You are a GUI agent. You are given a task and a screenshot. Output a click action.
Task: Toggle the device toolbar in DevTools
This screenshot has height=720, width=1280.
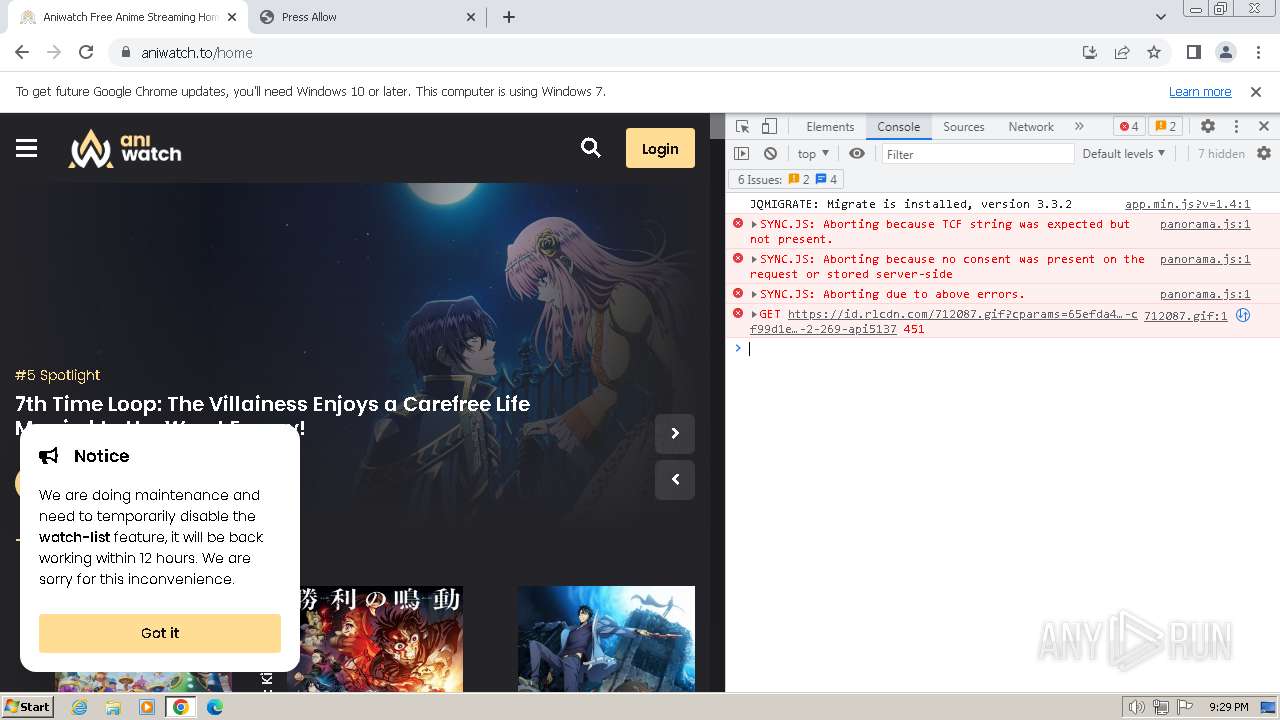[x=769, y=126]
